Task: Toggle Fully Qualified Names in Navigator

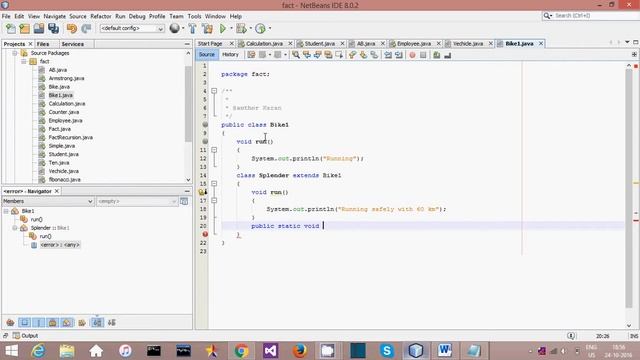Action: (x=82, y=322)
